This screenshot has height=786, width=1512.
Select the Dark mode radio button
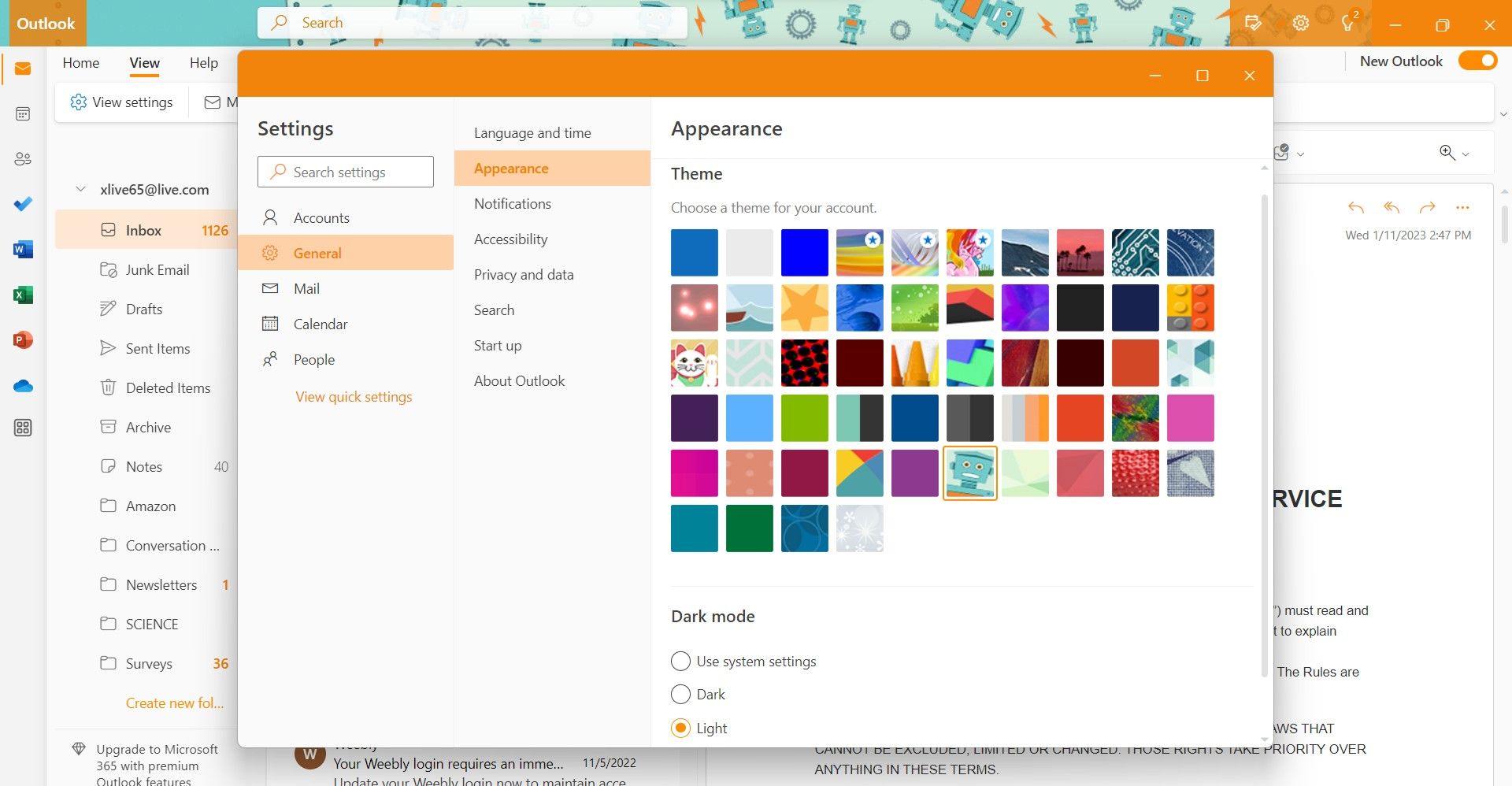tap(680, 694)
